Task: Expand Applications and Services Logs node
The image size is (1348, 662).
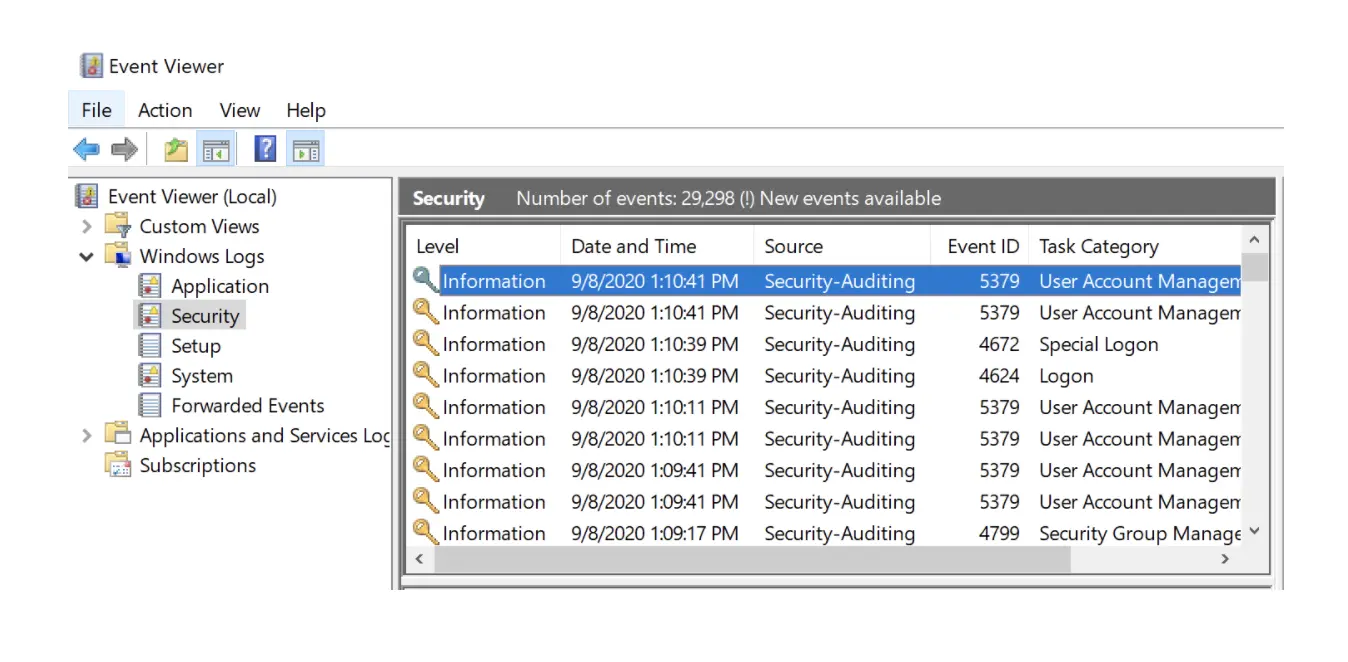Action: [x=87, y=436]
